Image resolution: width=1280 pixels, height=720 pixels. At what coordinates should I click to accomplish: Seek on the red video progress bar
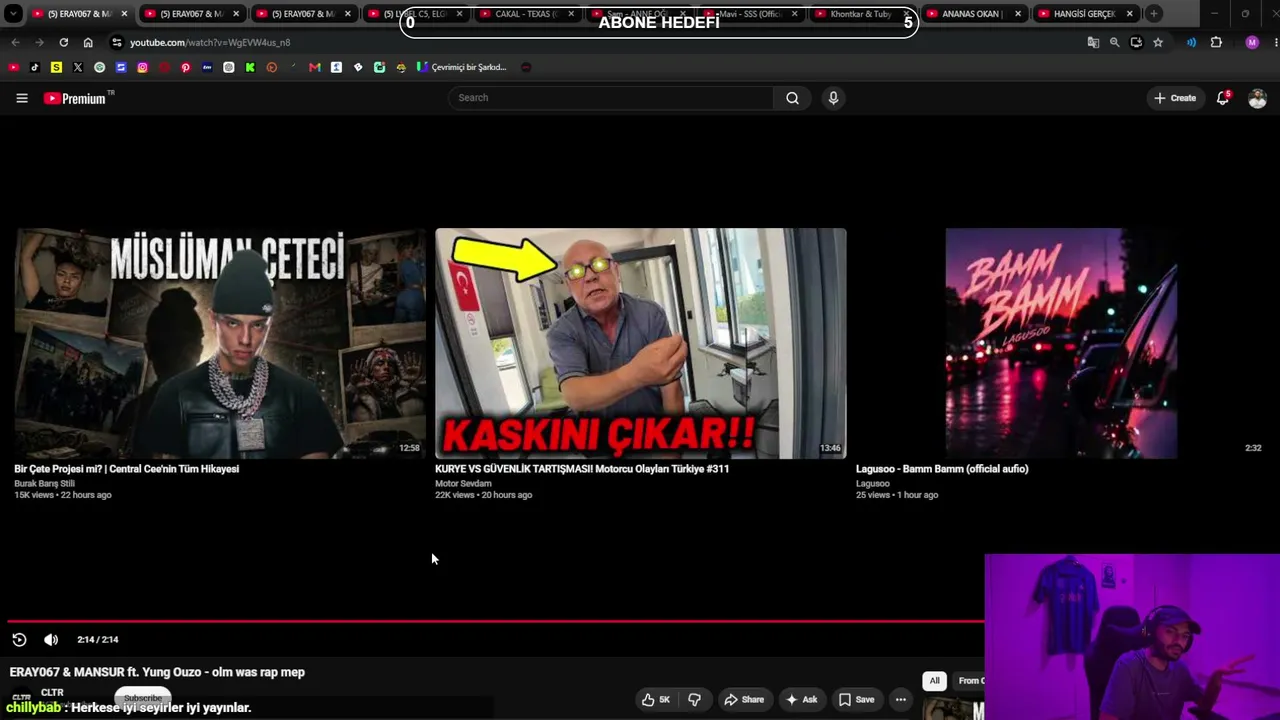point(496,621)
